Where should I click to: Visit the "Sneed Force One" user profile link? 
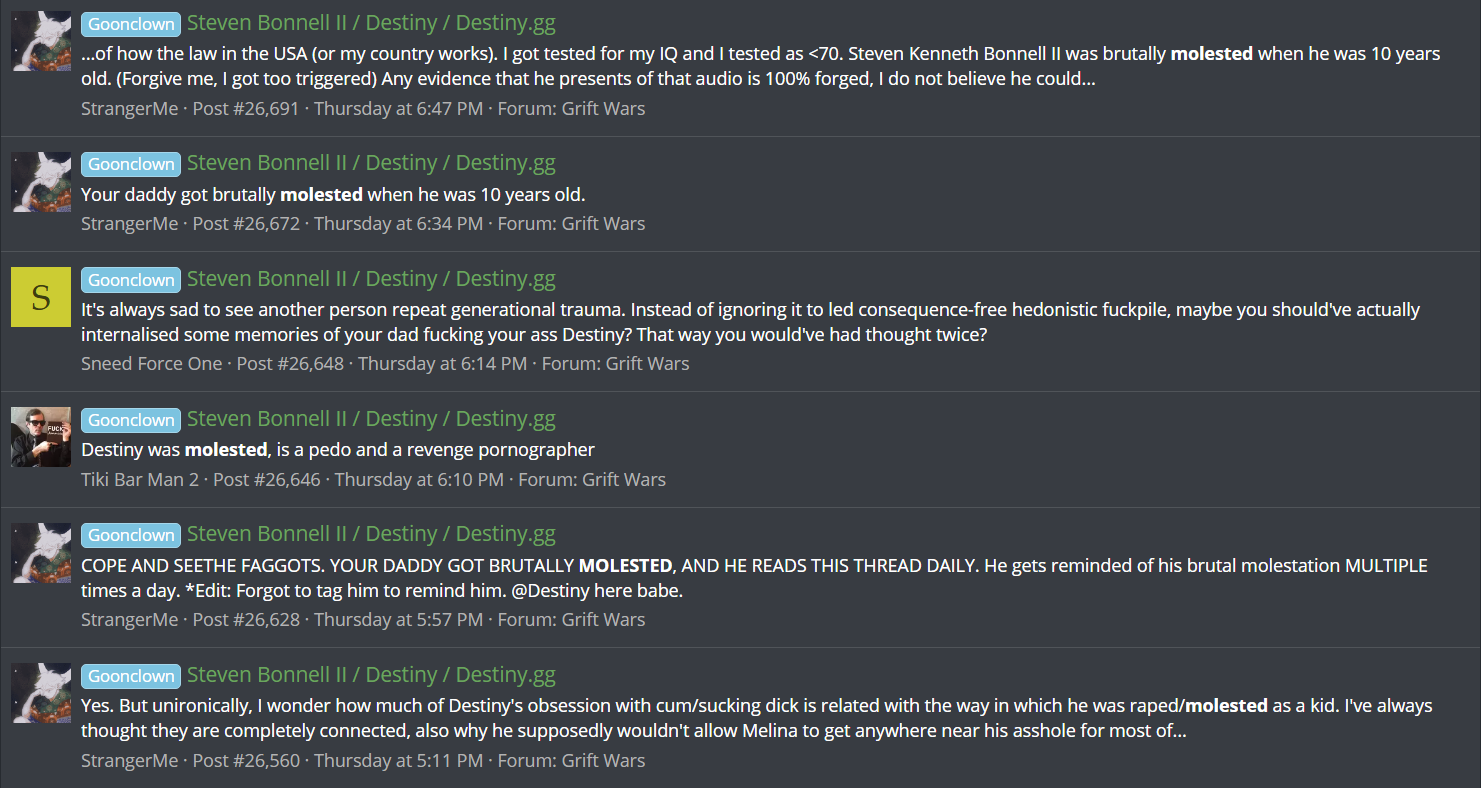pyautogui.click(x=152, y=364)
